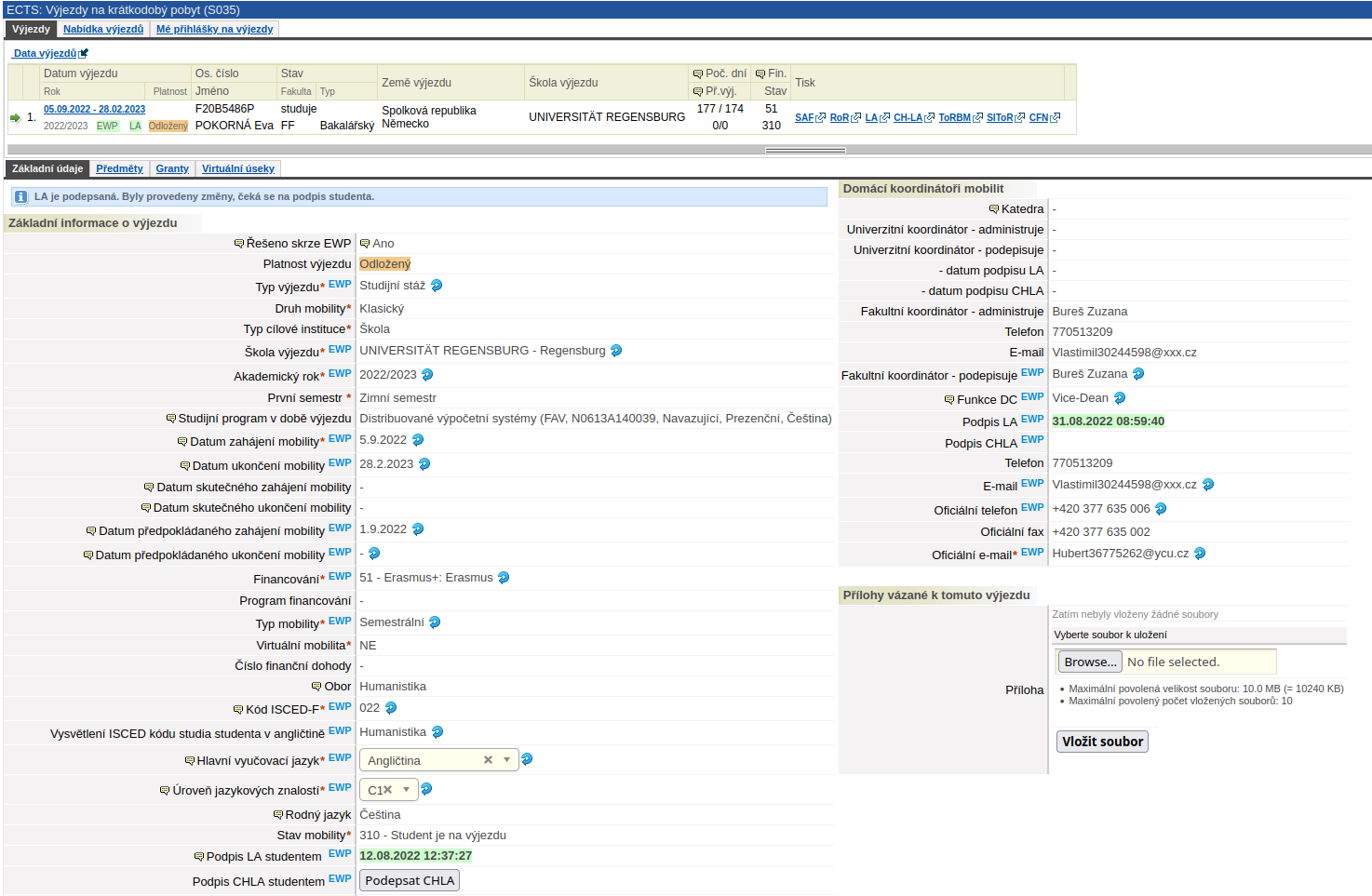
Task: Click the Vložit soubor button
Action: pyautogui.click(x=1102, y=742)
